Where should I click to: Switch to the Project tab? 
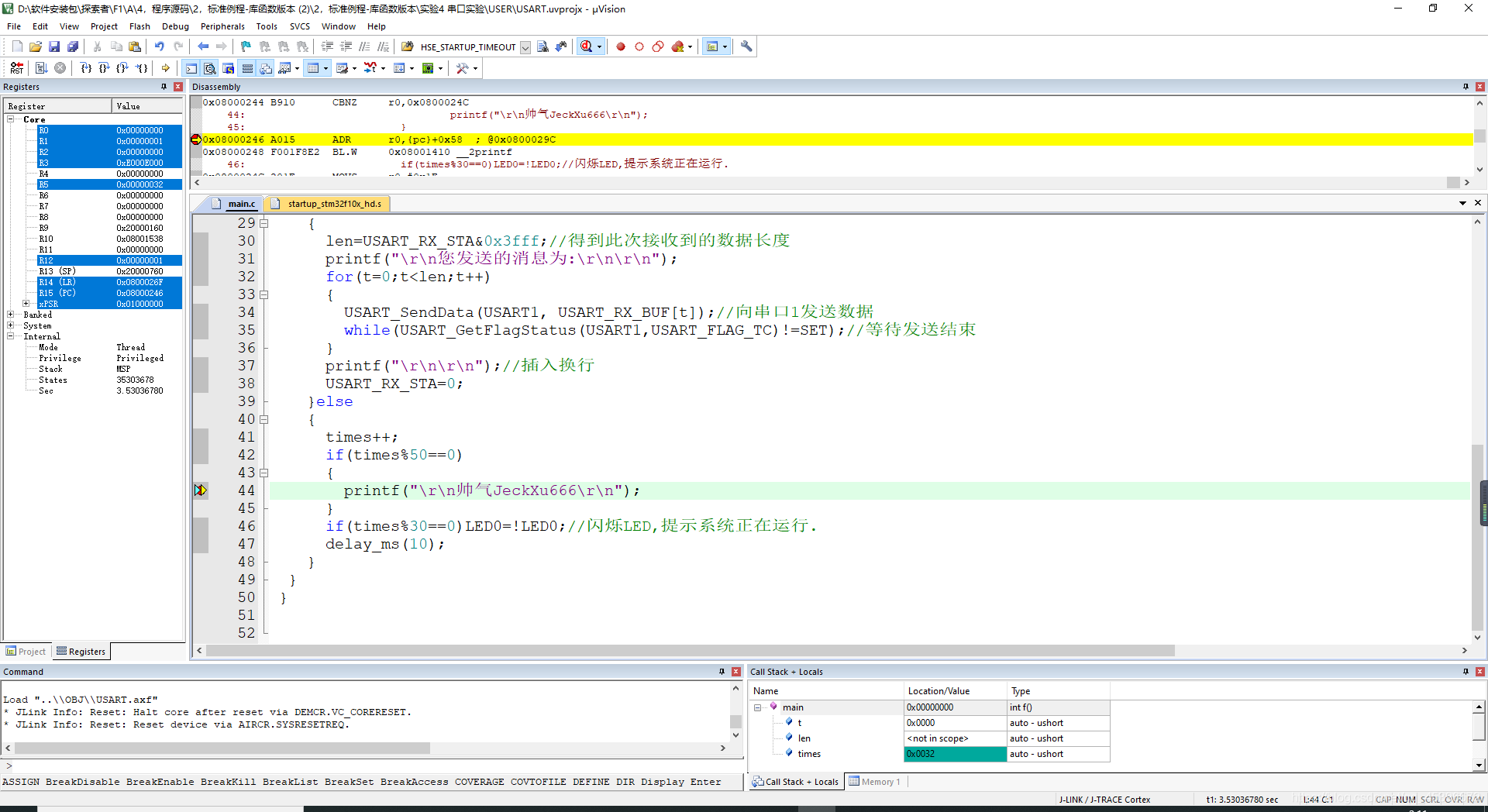tap(26, 652)
